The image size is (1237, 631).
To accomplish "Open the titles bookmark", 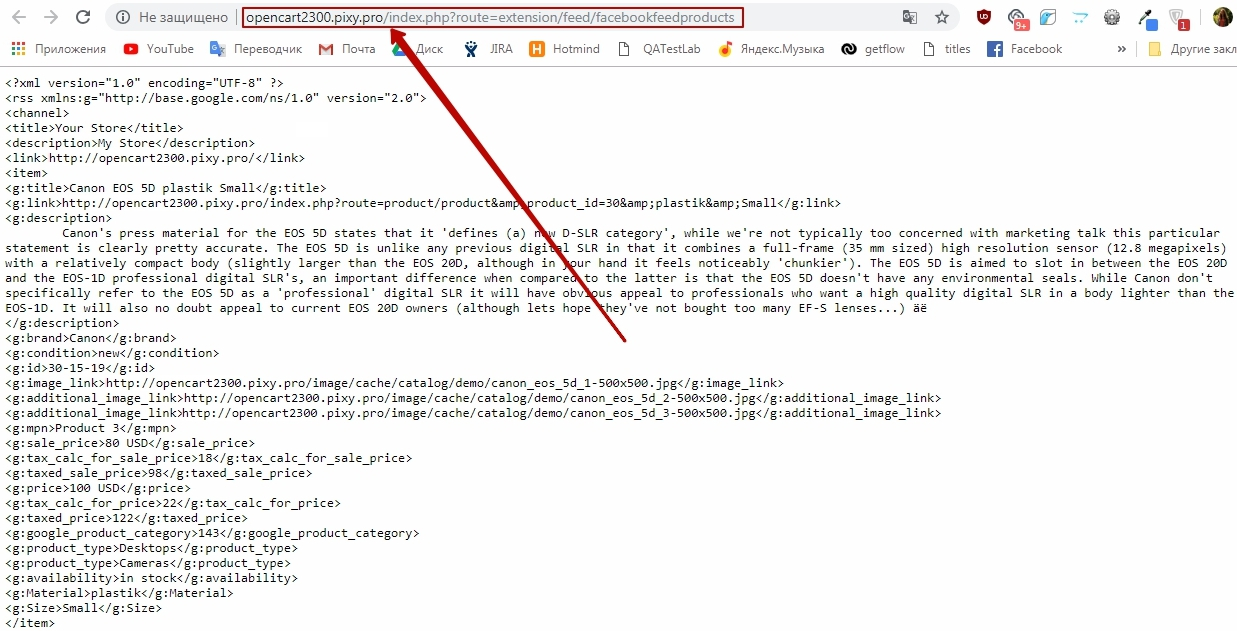I will [946, 49].
